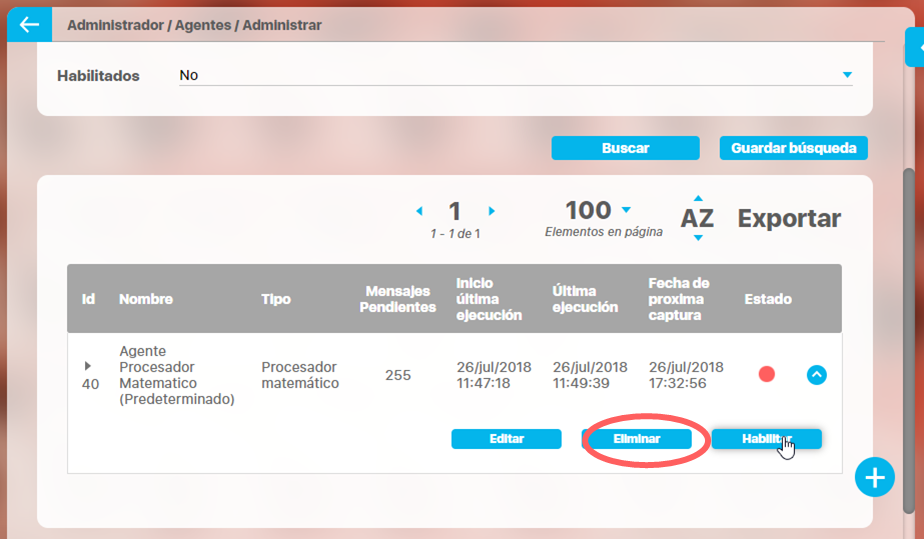Go to next page arrow
This screenshot has height=539, width=924.
[x=492, y=211]
